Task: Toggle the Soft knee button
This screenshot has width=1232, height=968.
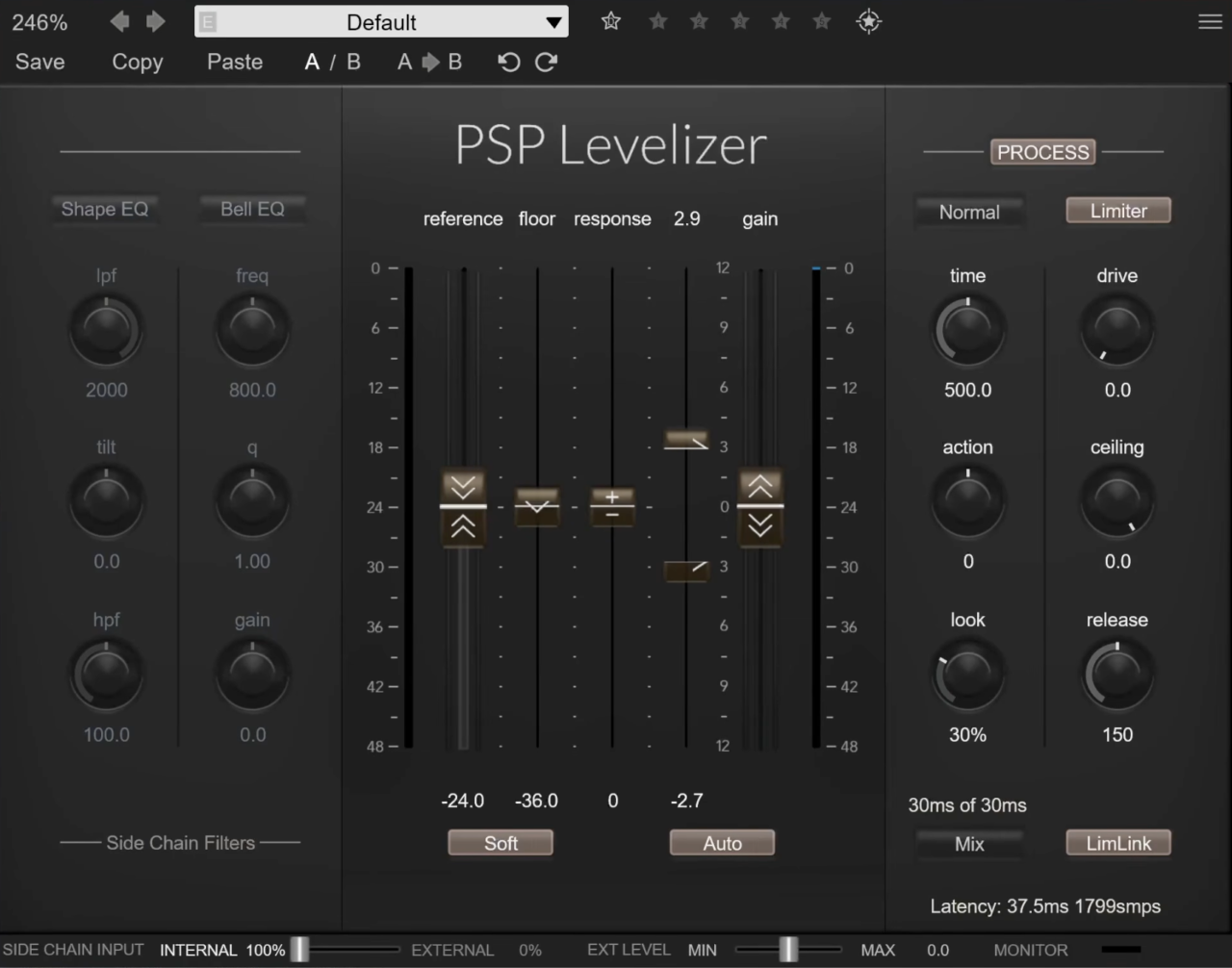Action: 500,843
